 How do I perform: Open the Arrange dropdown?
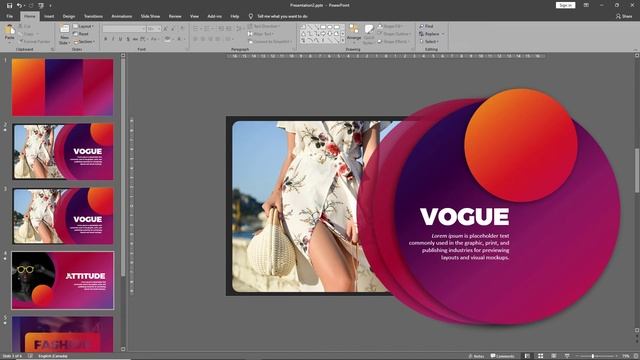tap(354, 33)
